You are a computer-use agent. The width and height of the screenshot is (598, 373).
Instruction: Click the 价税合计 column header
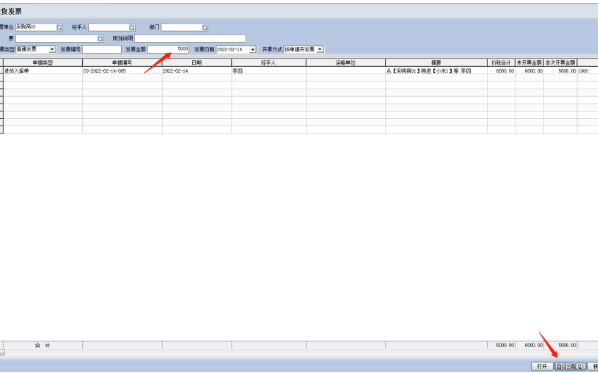click(501, 63)
